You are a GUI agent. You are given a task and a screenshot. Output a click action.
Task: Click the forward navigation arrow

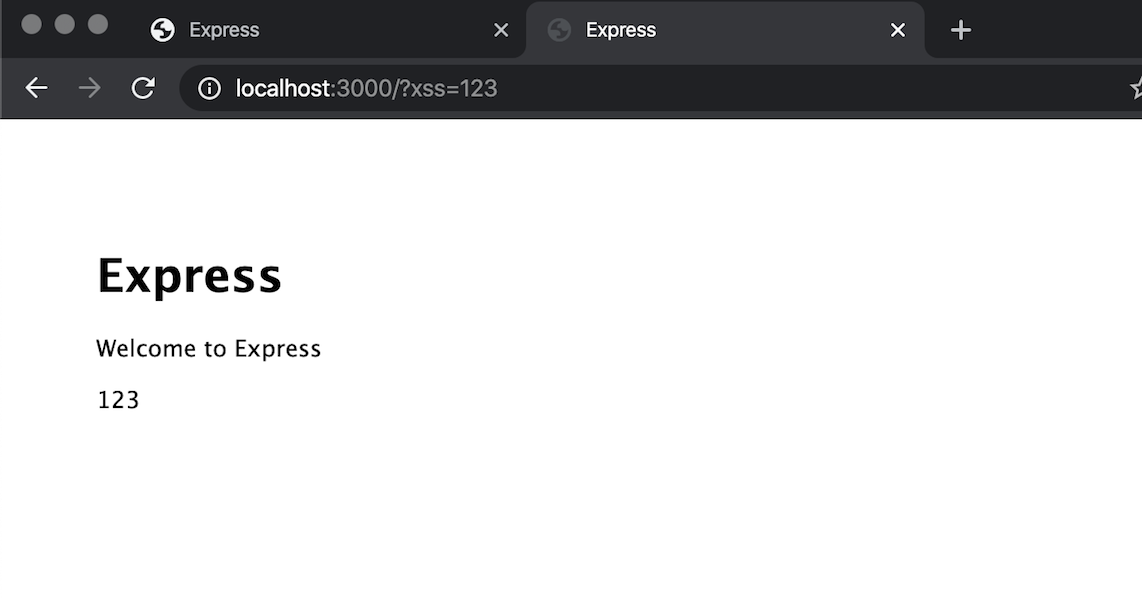[x=90, y=88]
